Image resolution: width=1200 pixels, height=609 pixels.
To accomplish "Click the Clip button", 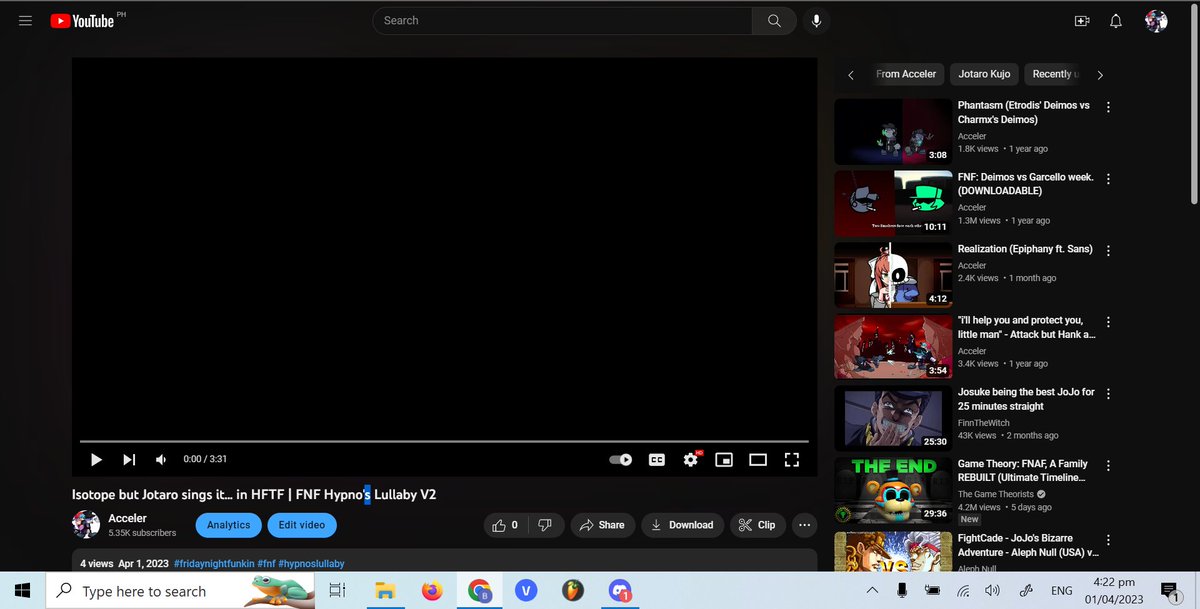I will click(x=757, y=524).
